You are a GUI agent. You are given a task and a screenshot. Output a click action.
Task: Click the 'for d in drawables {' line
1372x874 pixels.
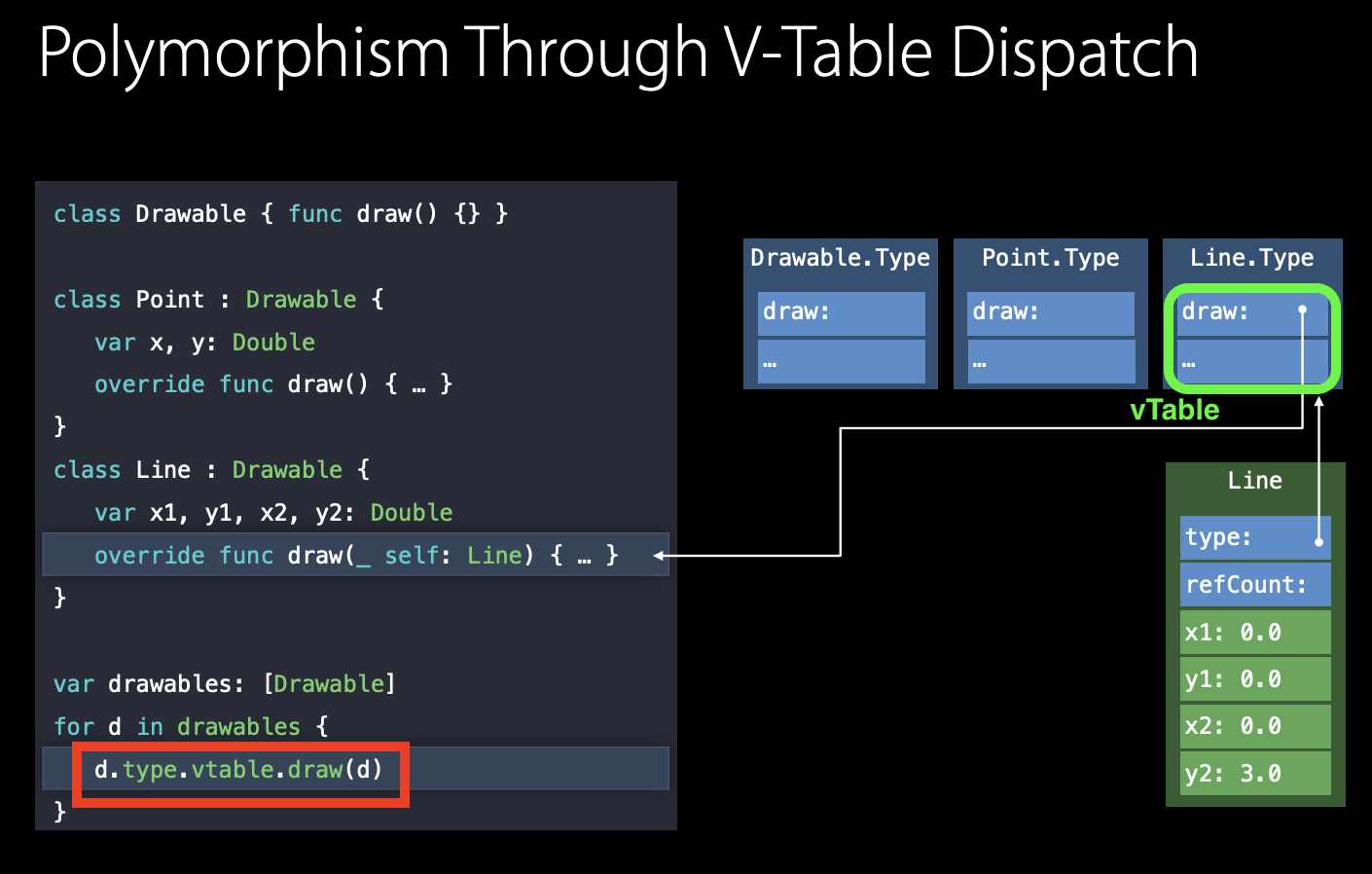pyautogui.click(x=192, y=727)
